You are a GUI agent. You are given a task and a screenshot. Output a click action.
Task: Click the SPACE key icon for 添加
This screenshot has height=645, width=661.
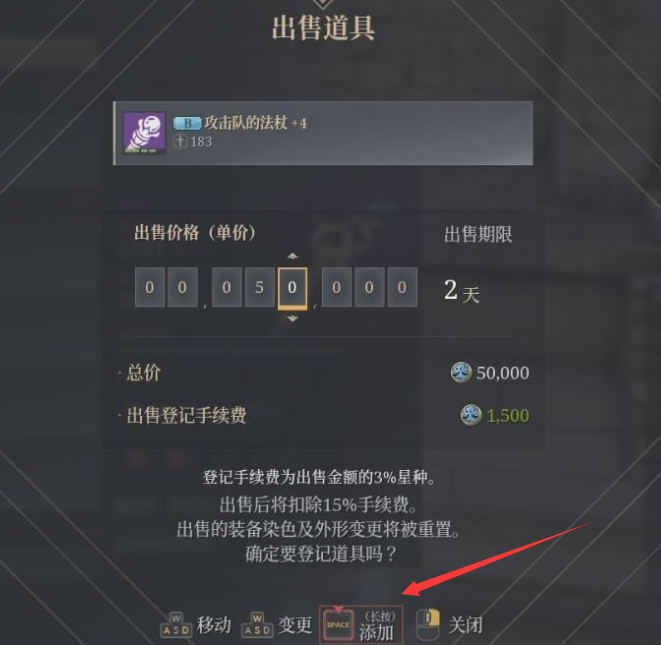338,624
